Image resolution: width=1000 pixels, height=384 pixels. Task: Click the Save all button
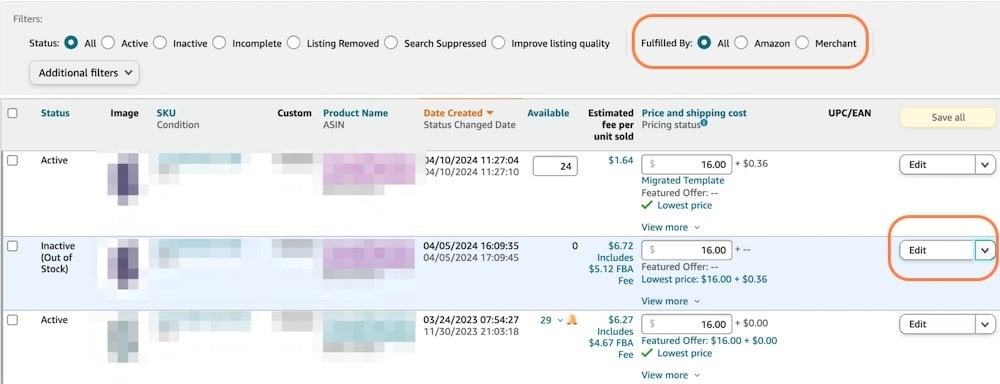947,117
